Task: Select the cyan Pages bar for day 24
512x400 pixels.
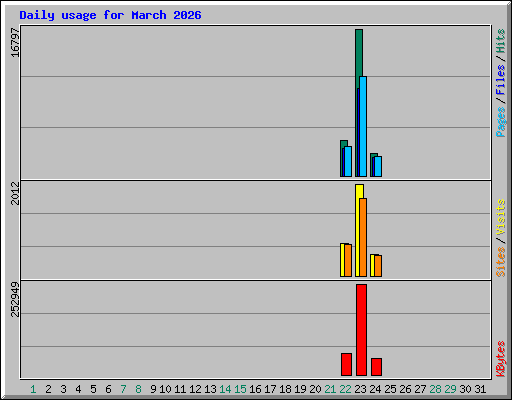Action: (378, 167)
